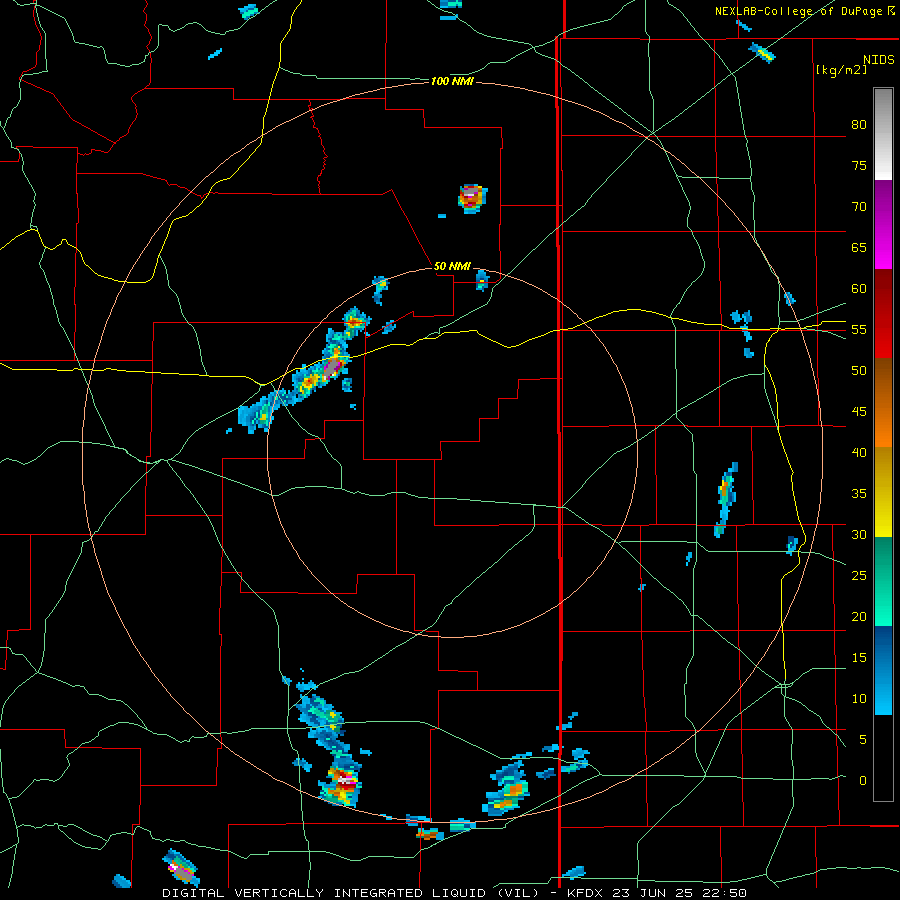Click the 22:50 time stamp
Screen dimensions: 900x900
coord(726,893)
